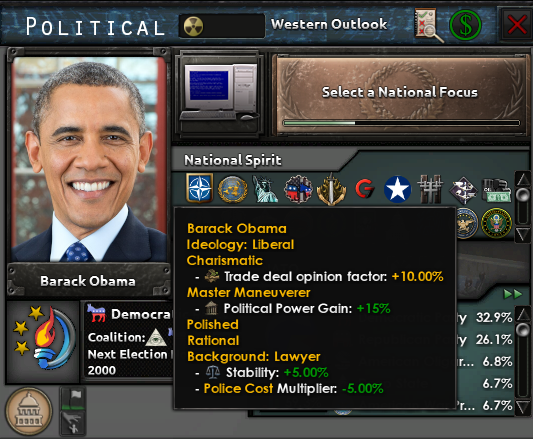The height and width of the screenshot is (439, 533).
Task: Open the green dollar sign finance button
Action: [x=465, y=25]
